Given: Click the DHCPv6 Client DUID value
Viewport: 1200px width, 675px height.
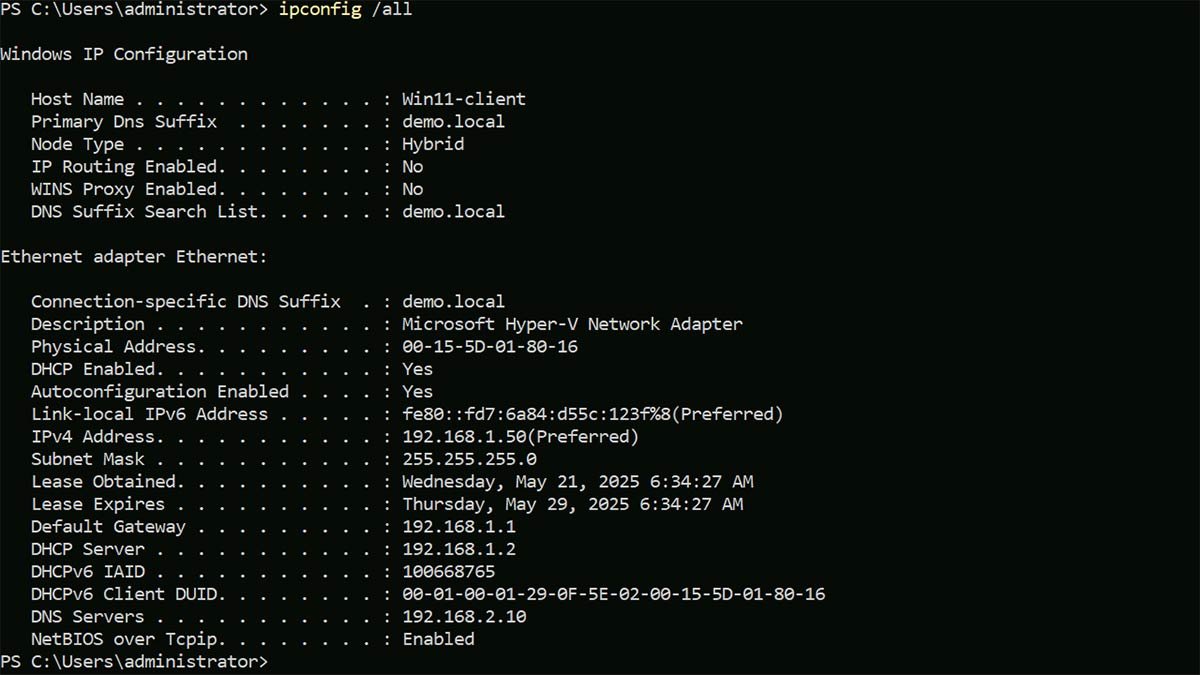Looking at the screenshot, I should (613, 595).
